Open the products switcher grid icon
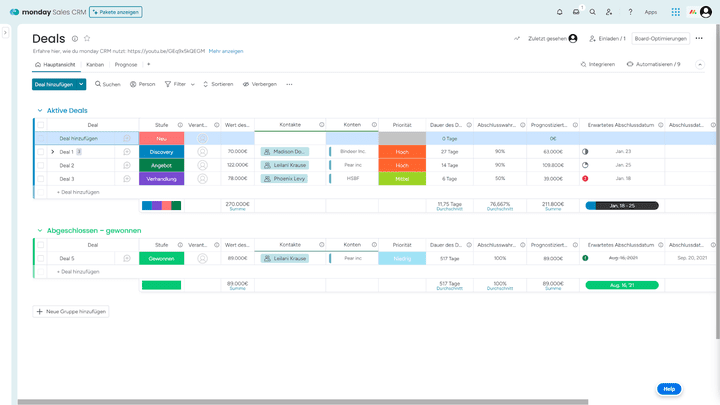This screenshot has height=405, width=720. (676, 12)
